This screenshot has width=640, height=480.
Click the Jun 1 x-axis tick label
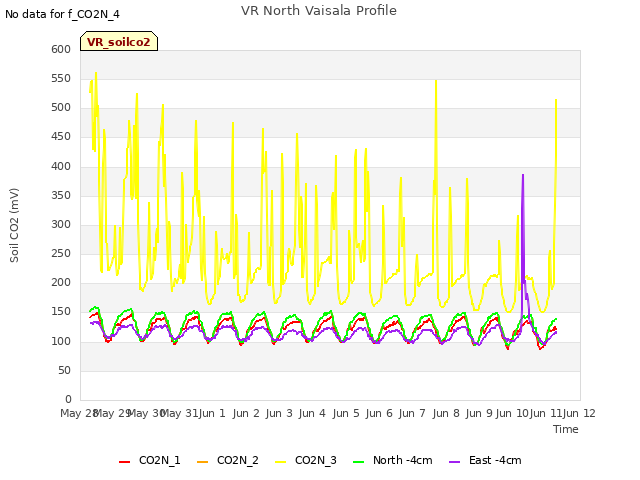point(212,413)
